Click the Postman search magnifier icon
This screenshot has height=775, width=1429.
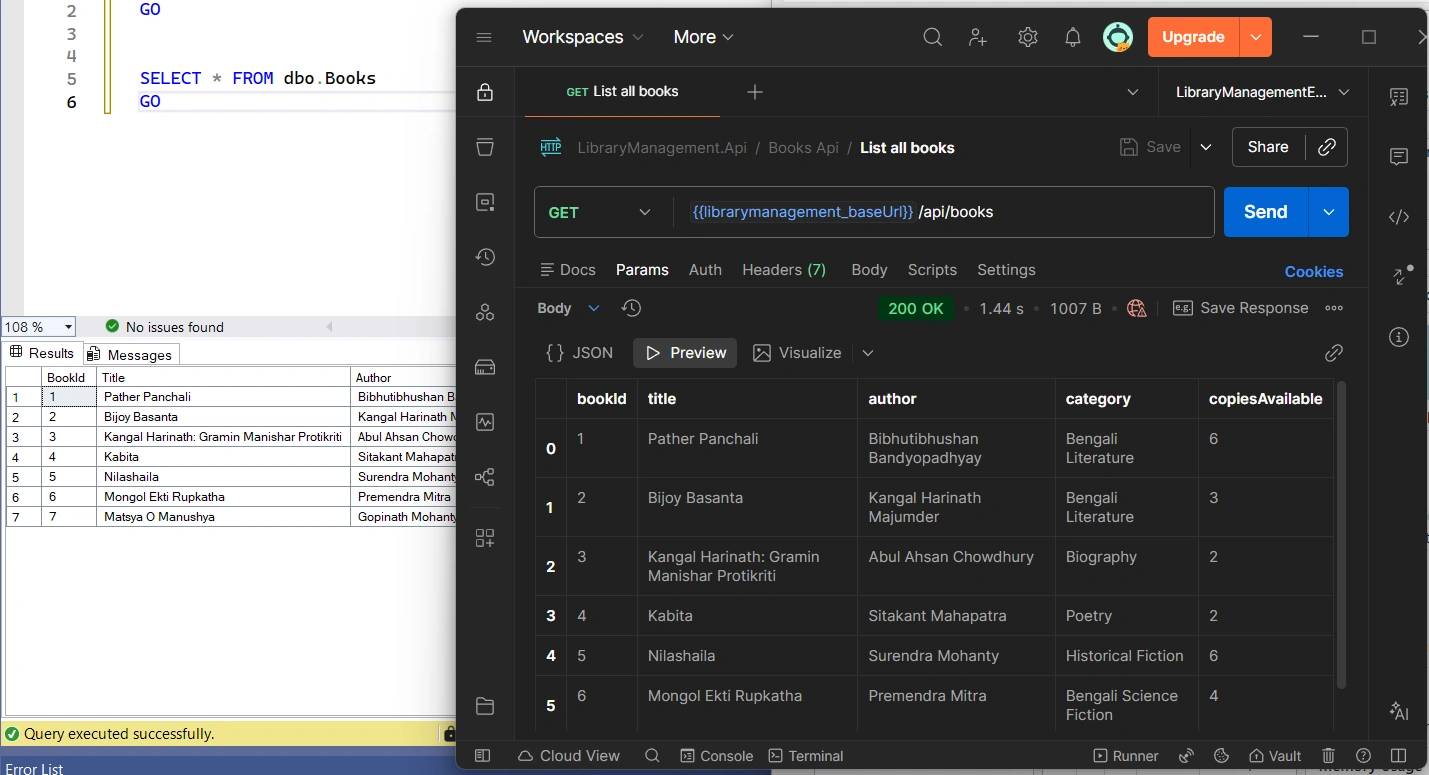(932, 37)
